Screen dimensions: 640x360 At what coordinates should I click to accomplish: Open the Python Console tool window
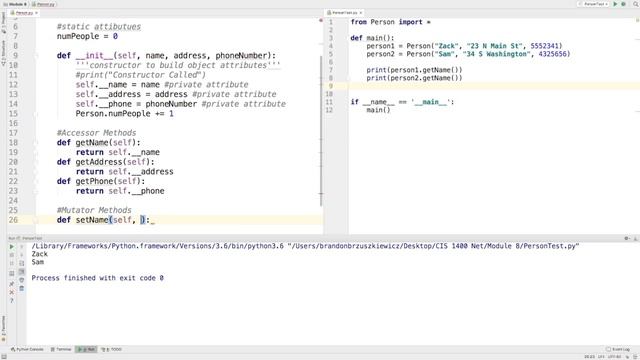pos(27,349)
